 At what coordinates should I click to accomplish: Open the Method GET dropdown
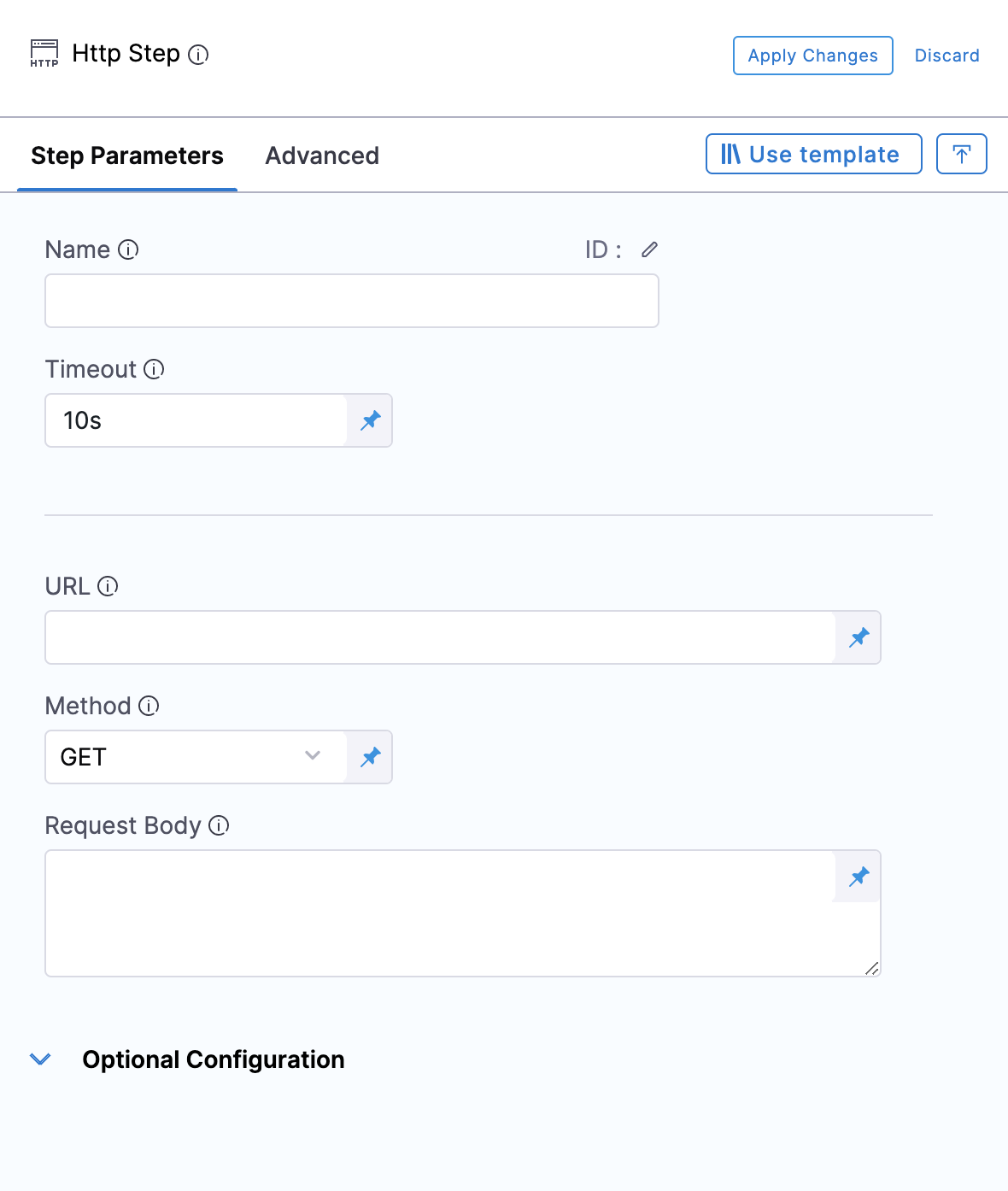[196, 757]
